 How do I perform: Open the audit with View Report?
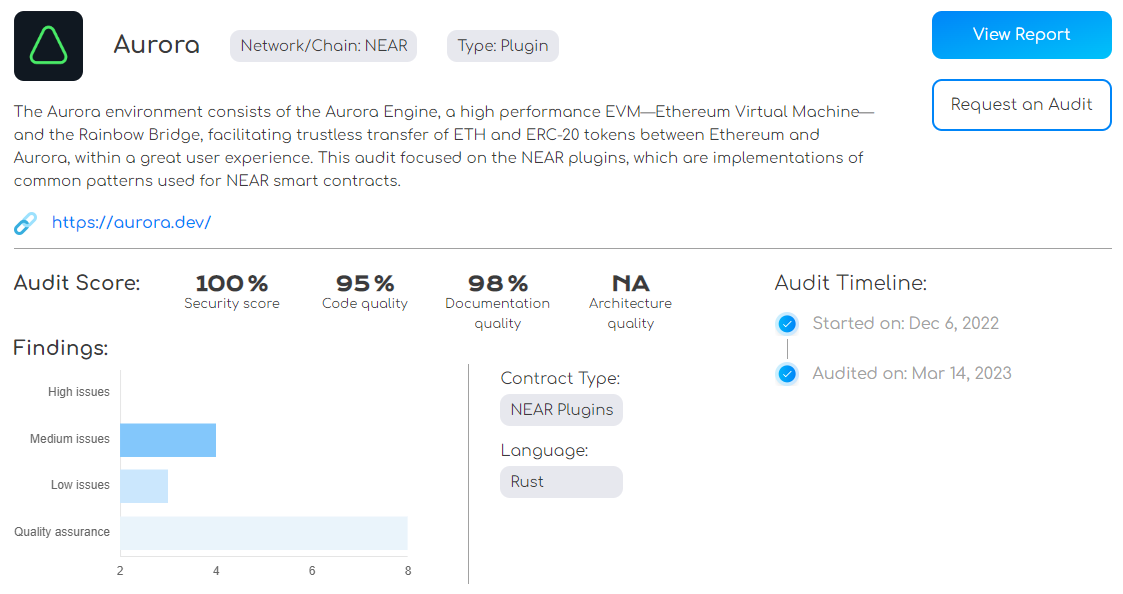[x=1021, y=34]
